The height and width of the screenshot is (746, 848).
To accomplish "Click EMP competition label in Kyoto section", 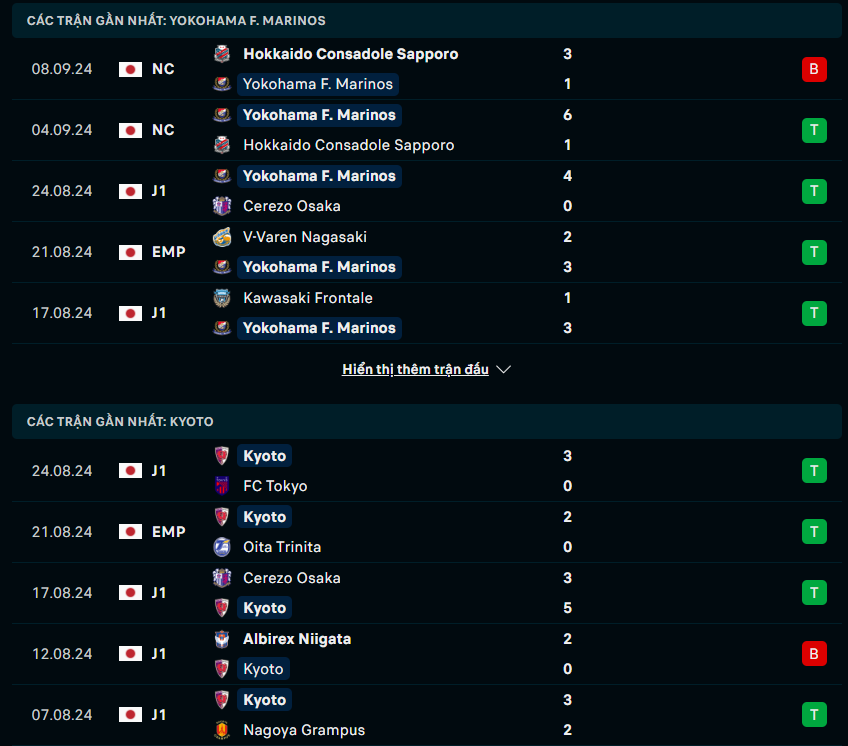I will [168, 532].
